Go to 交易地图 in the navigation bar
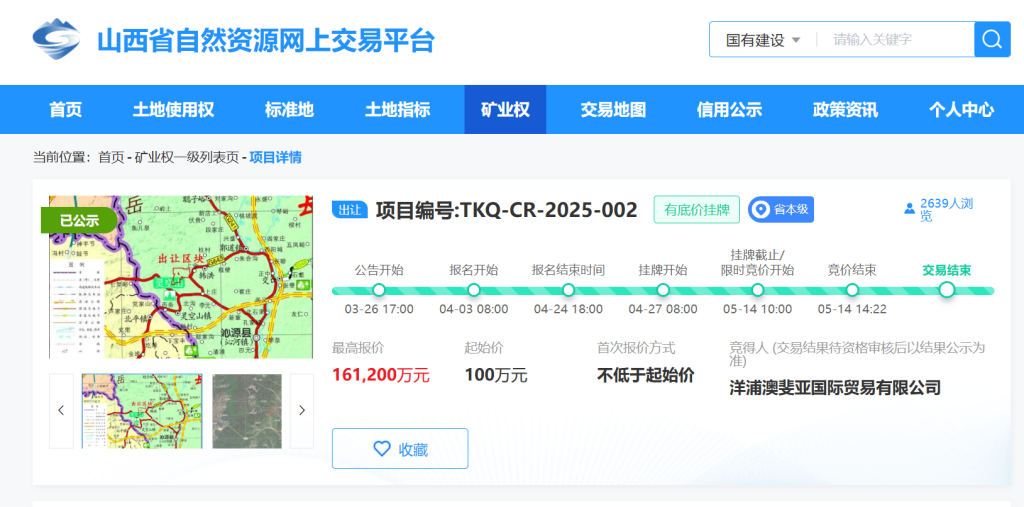The height and width of the screenshot is (507, 1024). [613, 110]
